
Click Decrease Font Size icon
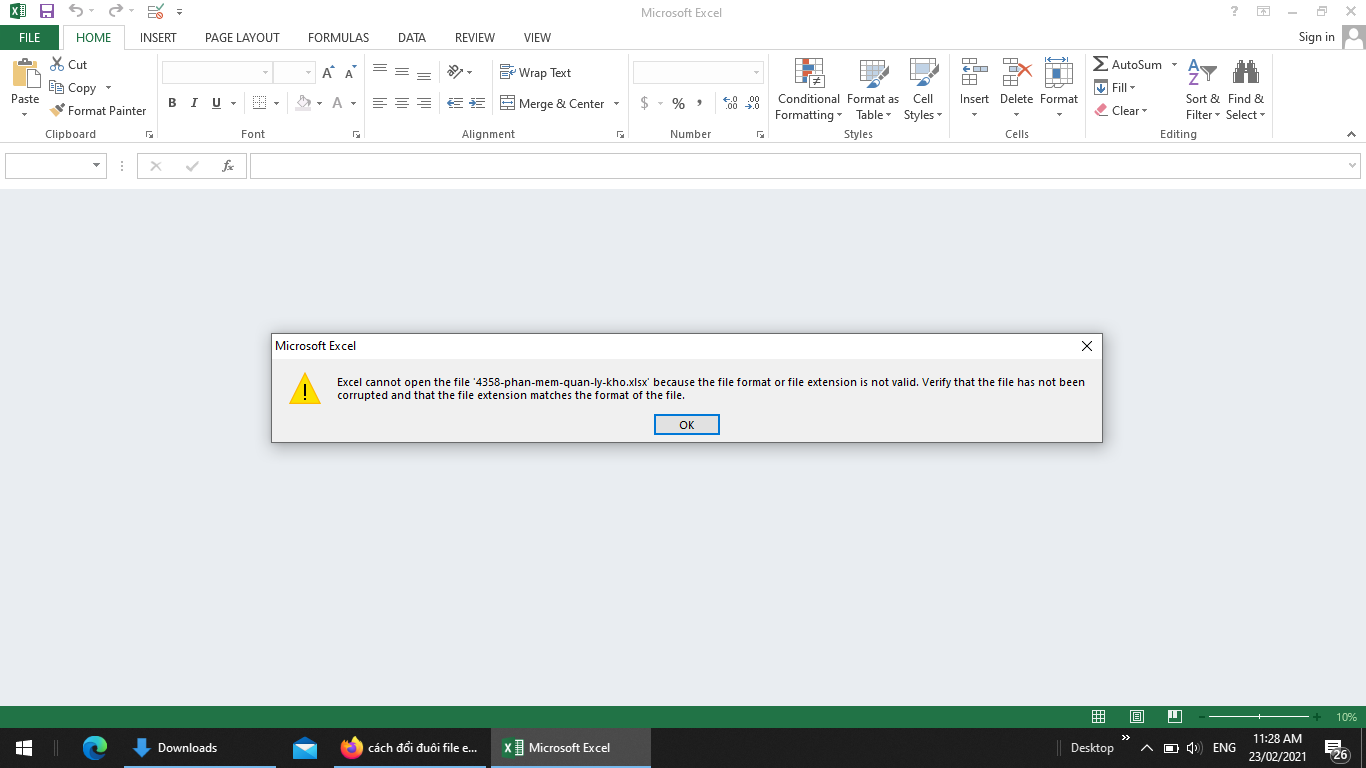click(350, 73)
